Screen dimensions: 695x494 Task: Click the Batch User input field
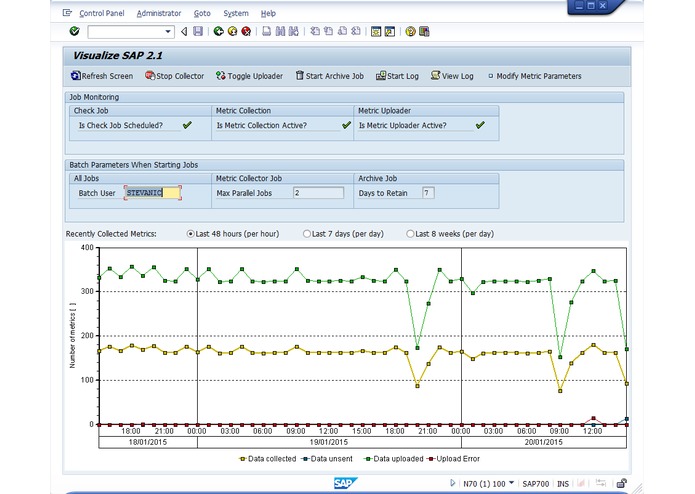click(153, 193)
